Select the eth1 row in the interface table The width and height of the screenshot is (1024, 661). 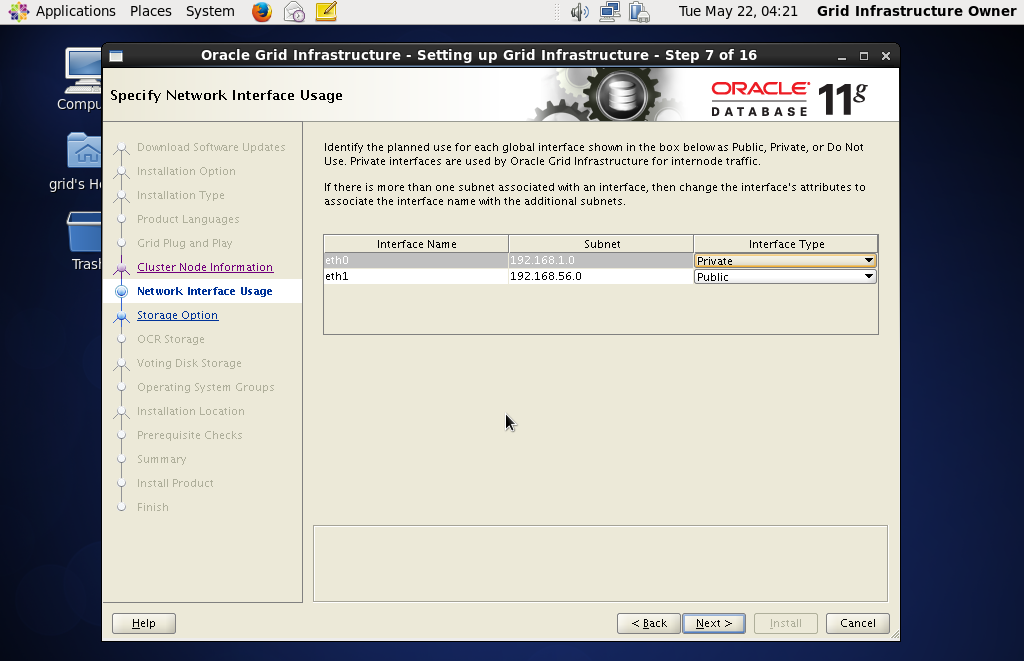[415, 277]
